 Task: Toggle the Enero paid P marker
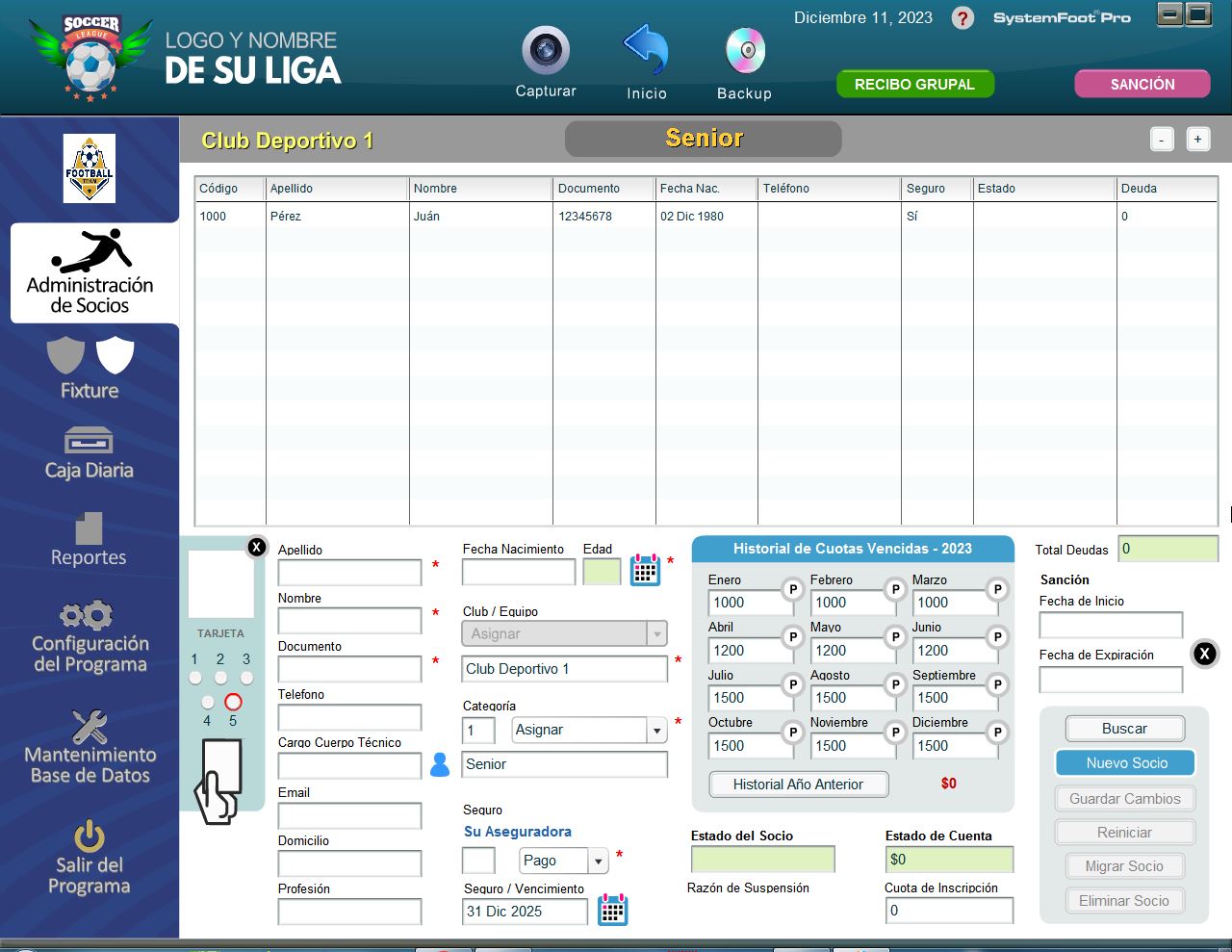coord(792,589)
